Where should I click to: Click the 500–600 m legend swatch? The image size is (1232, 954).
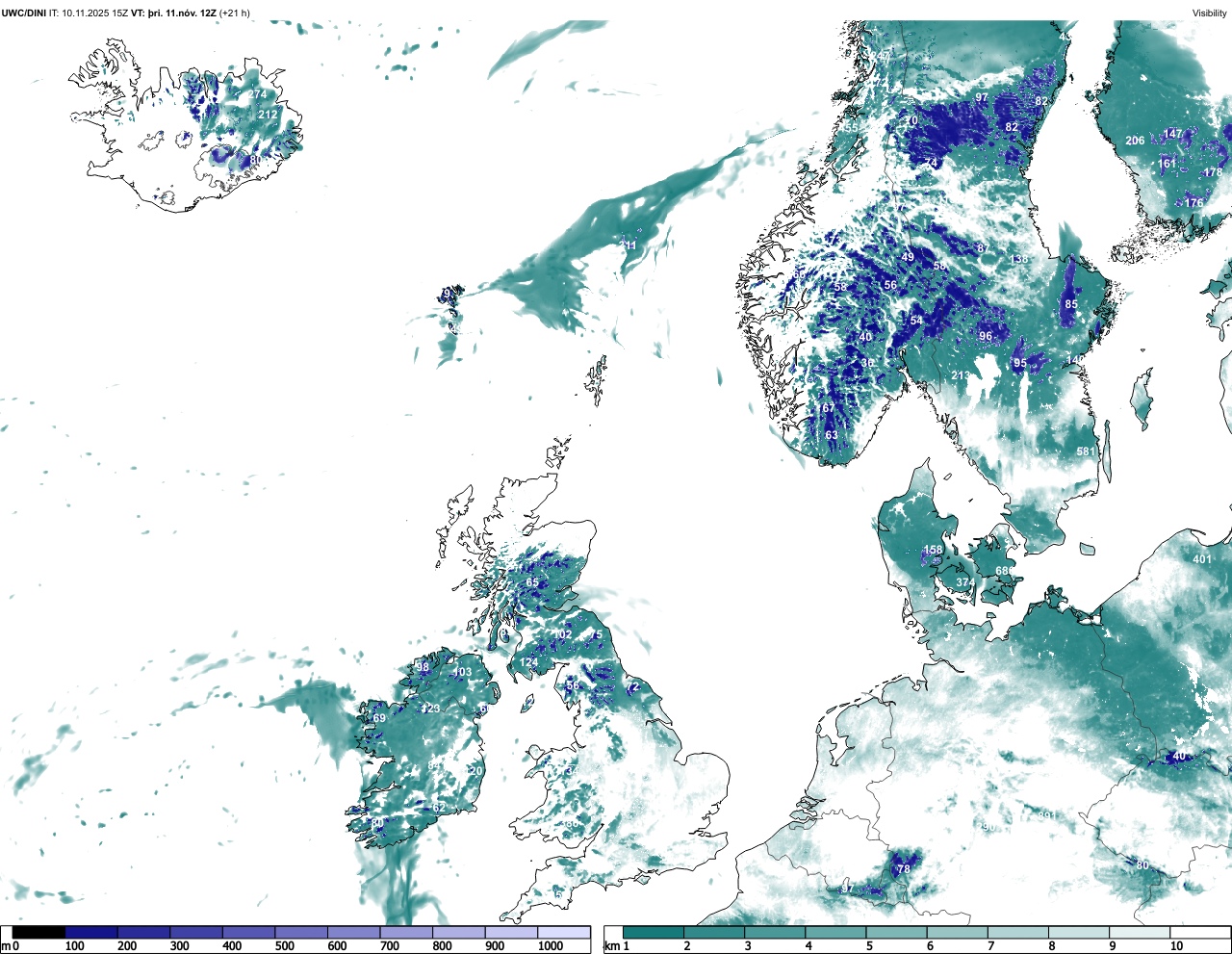click(301, 932)
